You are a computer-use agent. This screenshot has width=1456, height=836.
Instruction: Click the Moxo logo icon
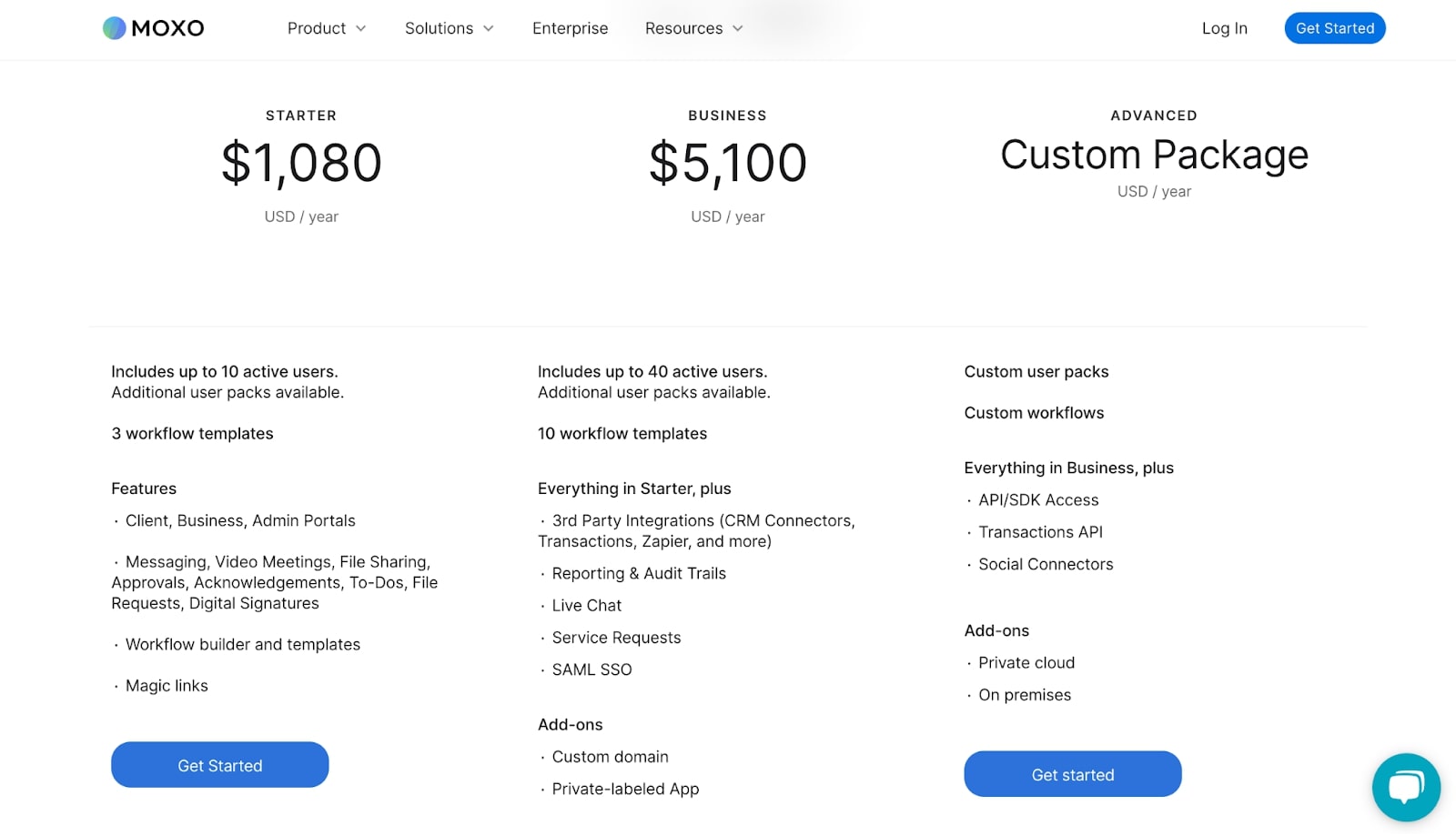pyautogui.click(x=114, y=28)
